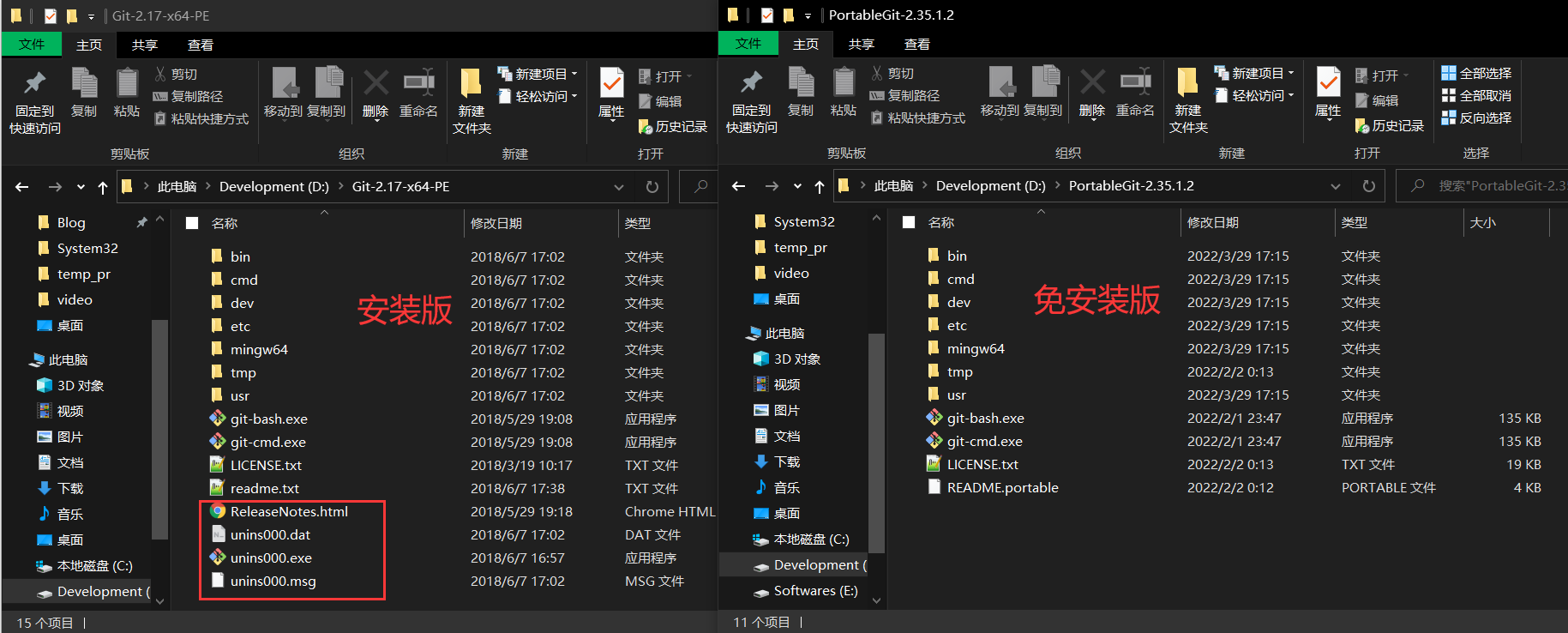This screenshot has height=633, width=1568.
Task: Click Select none (全部取消) in PortableGit window
Action: [1476, 96]
